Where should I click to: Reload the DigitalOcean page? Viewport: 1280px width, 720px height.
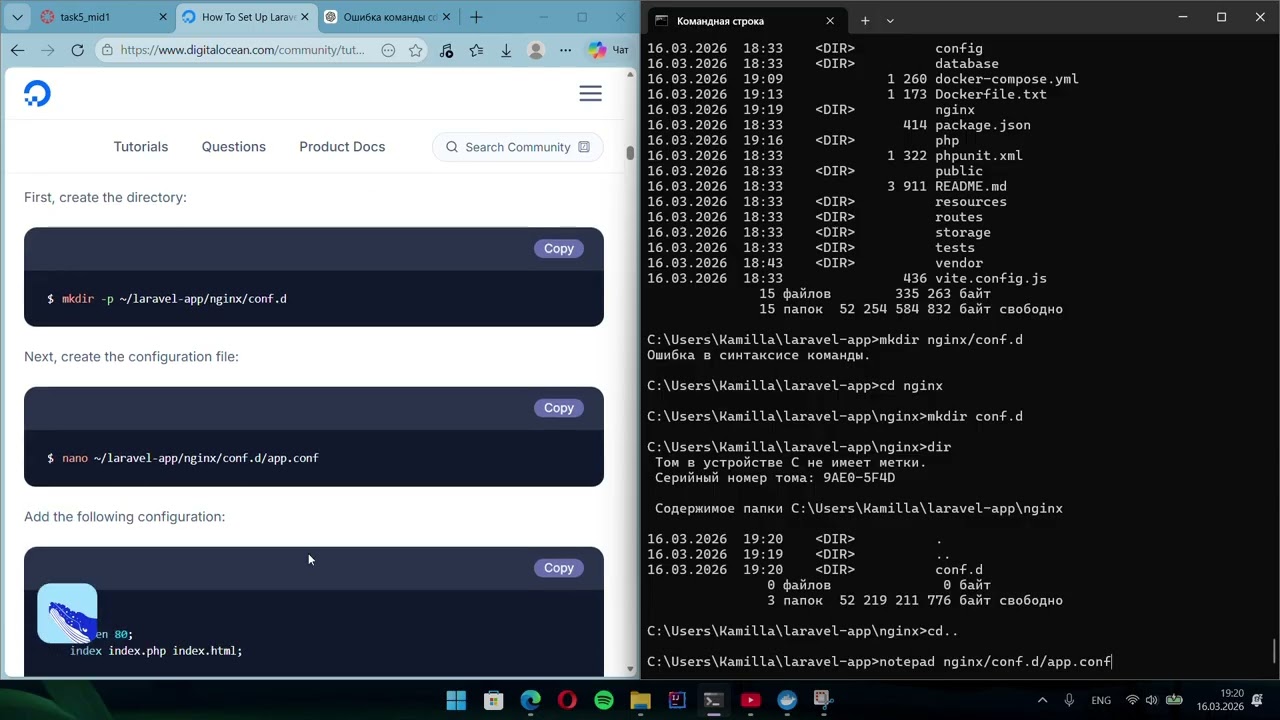(x=77, y=50)
